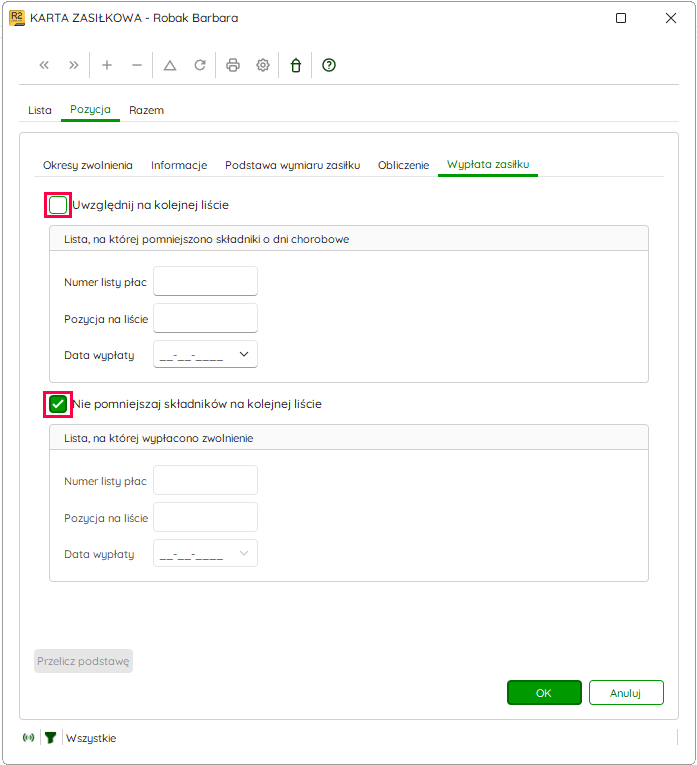Print the benefit card
Screen dimensions: 697x765
coord(233,65)
